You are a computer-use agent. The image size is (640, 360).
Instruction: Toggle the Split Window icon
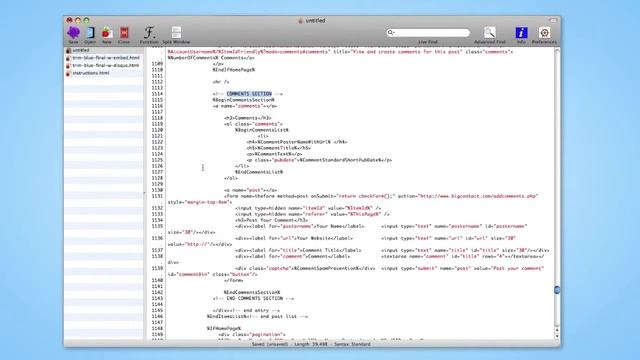coord(176,33)
